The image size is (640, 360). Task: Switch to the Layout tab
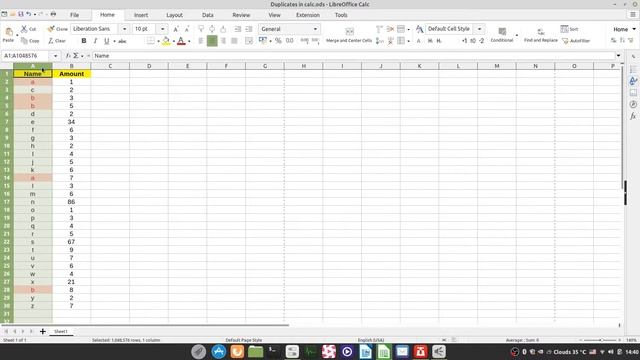(174, 15)
